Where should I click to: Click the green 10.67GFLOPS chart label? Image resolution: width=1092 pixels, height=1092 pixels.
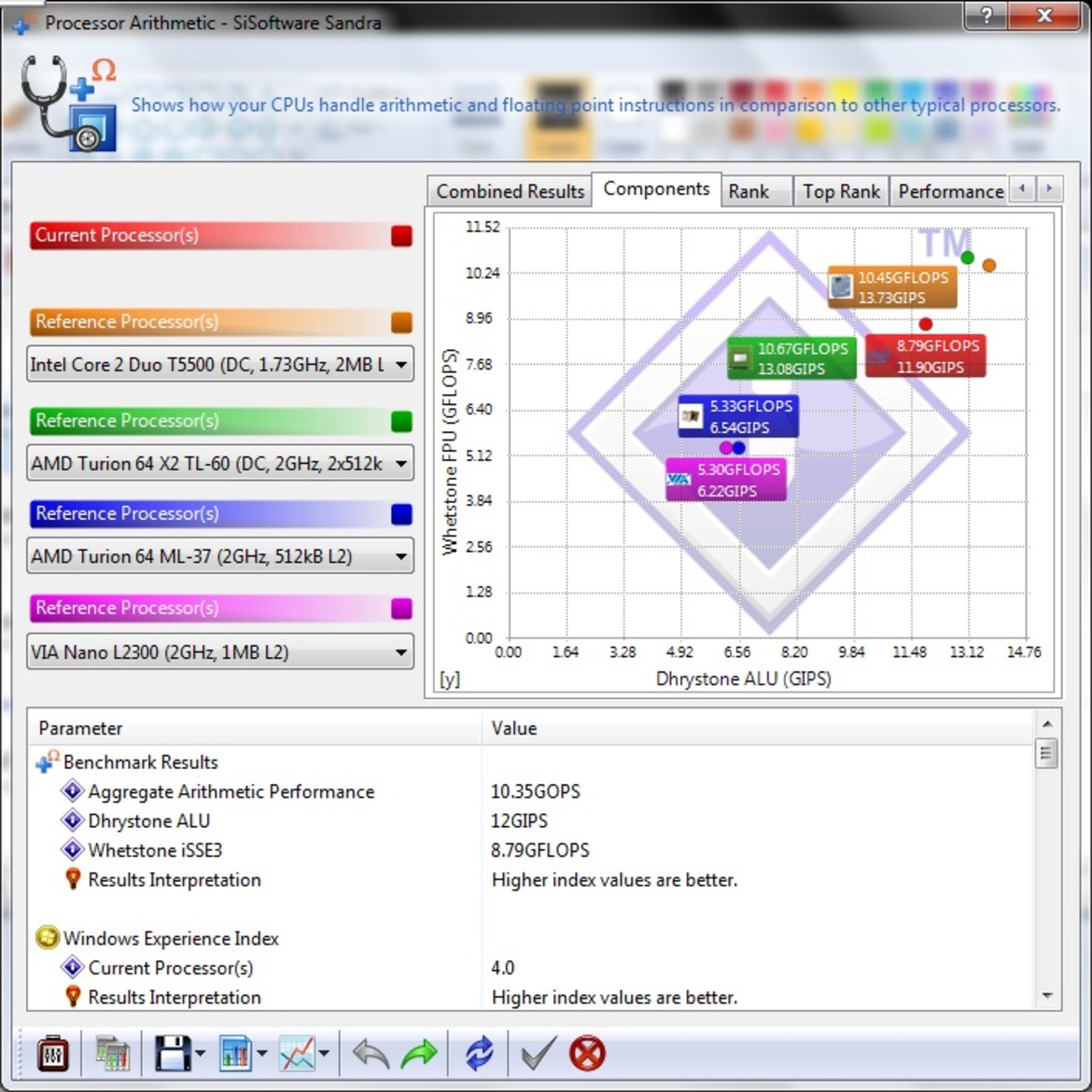(791, 358)
